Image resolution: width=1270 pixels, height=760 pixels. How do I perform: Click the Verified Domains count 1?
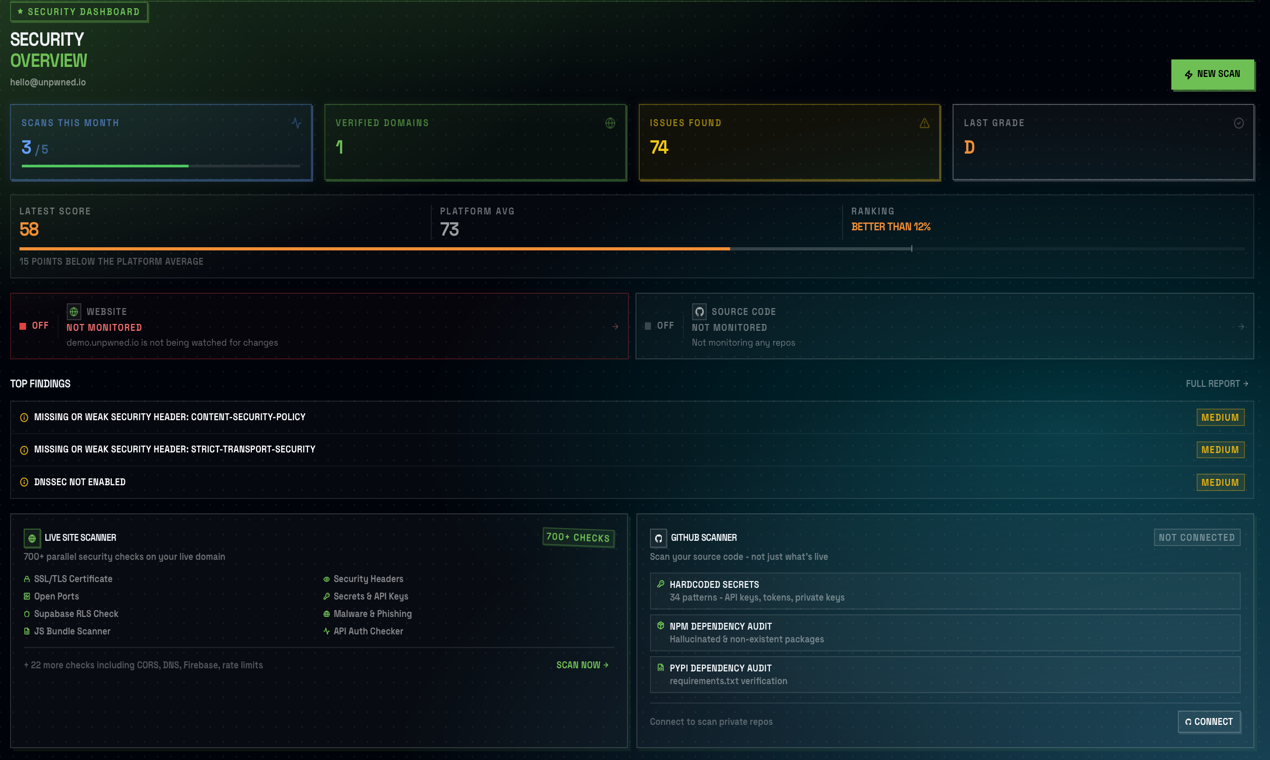(340, 147)
